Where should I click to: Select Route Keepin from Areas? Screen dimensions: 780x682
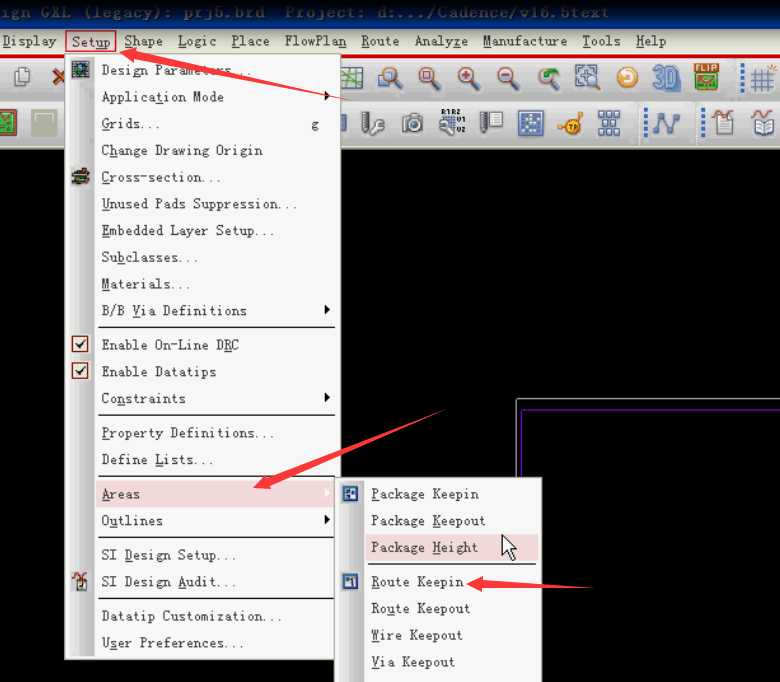(x=452, y=582)
